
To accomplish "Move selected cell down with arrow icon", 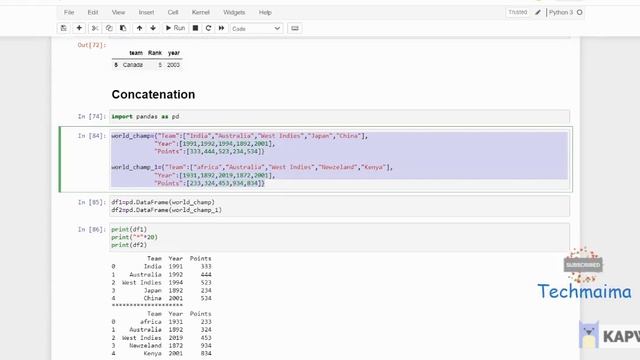I will (x=153, y=28).
